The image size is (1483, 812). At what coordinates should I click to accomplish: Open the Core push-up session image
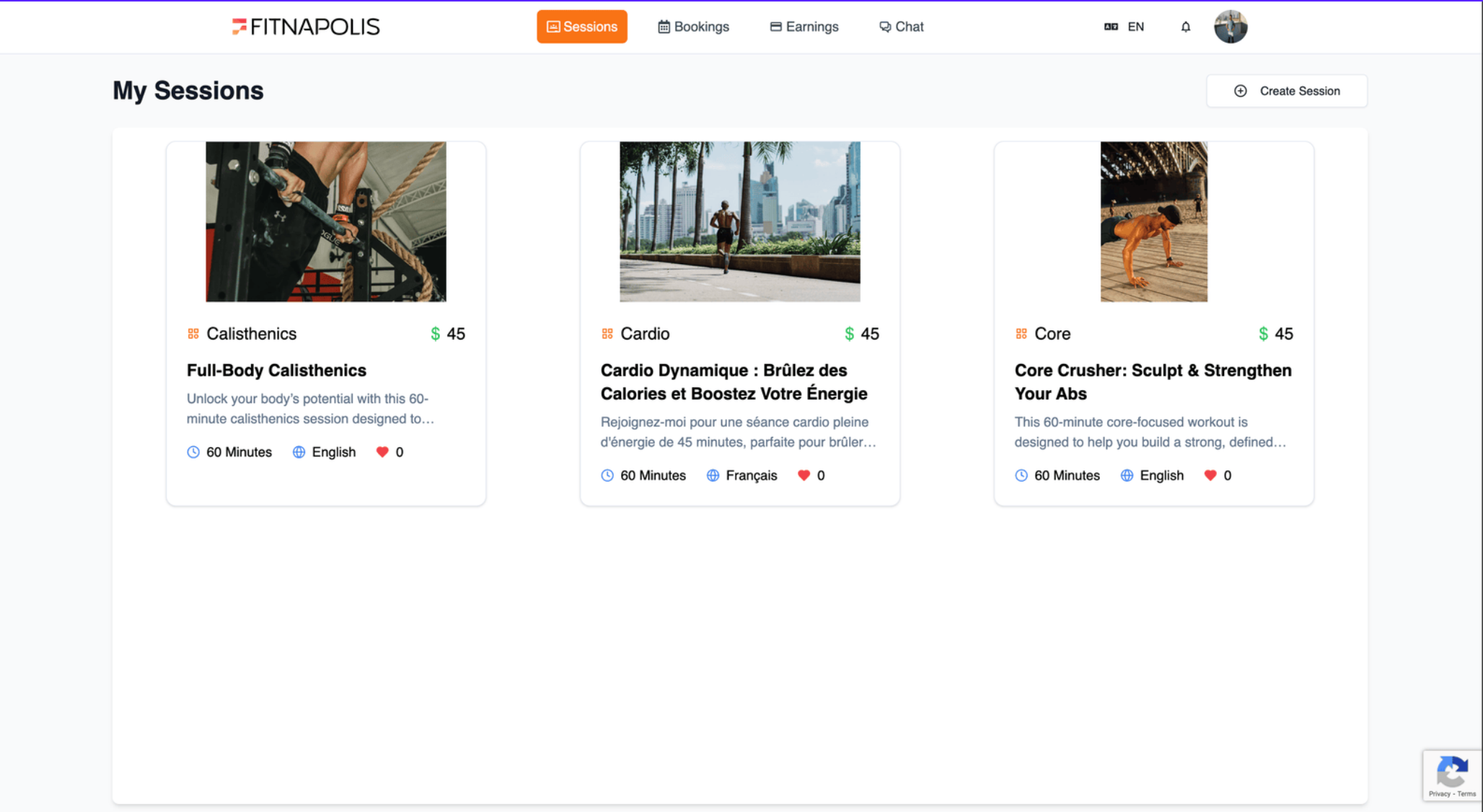(x=1153, y=221)
